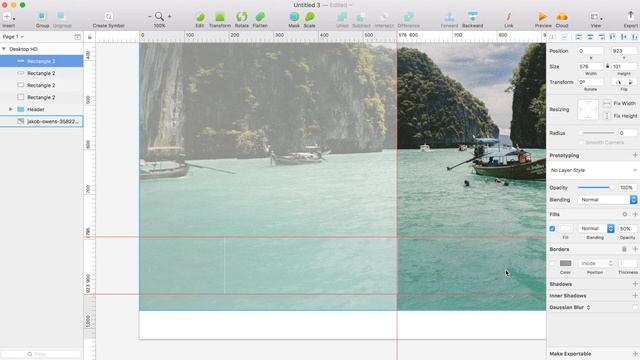Open the No Layer Style dropdown
Viewport: 640px width, 360px height.
(593, 170)
